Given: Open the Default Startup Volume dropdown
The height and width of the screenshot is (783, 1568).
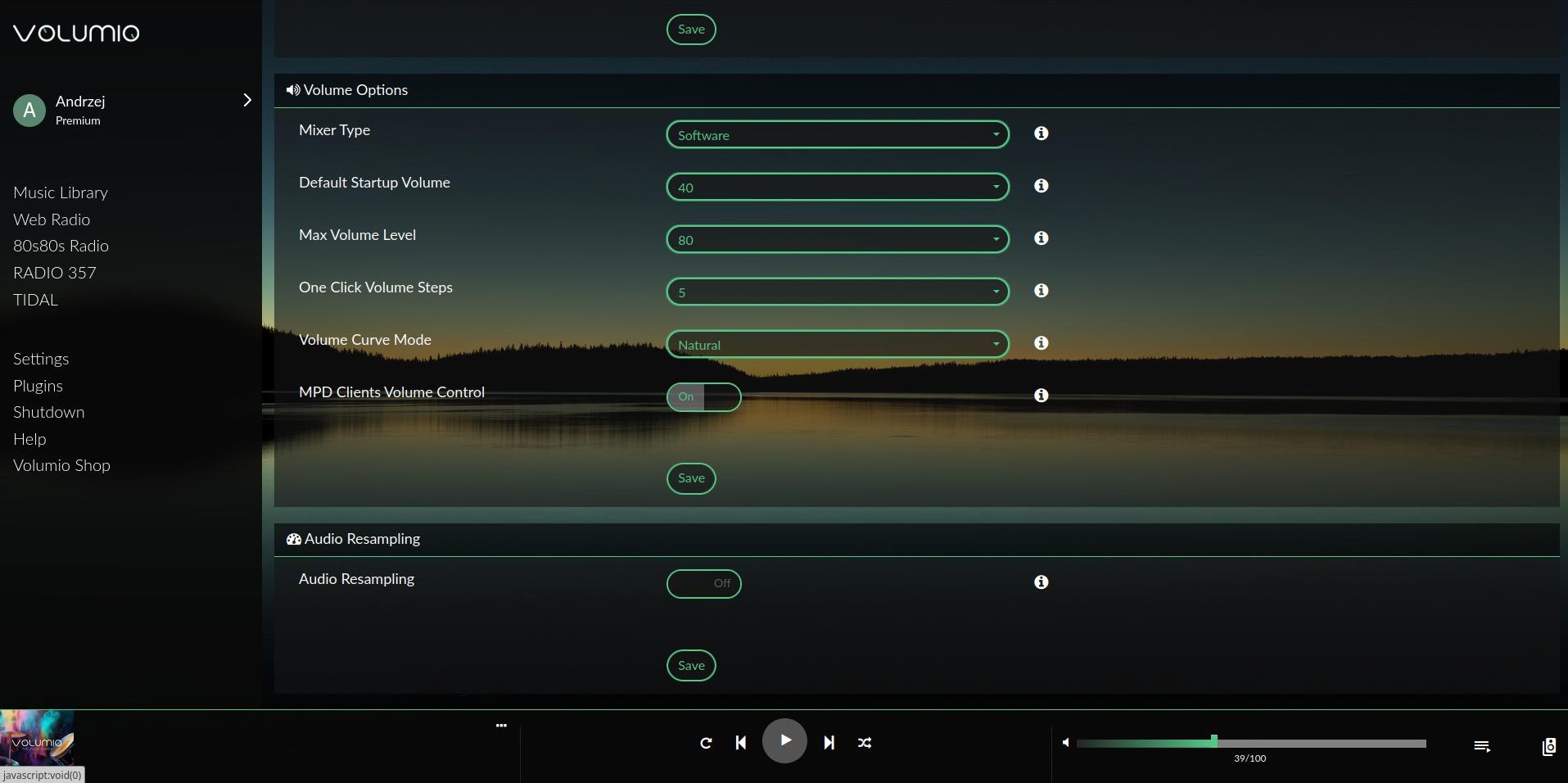Looking at the screenshot, I should (x=837, y=188).
